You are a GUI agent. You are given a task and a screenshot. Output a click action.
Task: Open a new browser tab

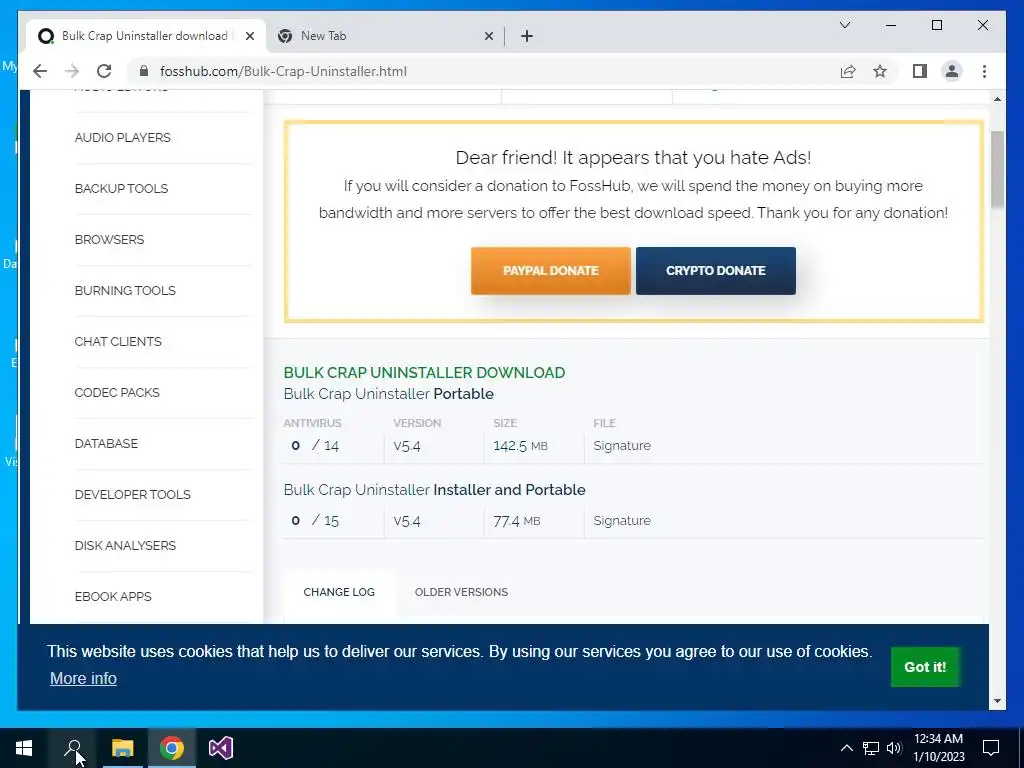[527, 36]
